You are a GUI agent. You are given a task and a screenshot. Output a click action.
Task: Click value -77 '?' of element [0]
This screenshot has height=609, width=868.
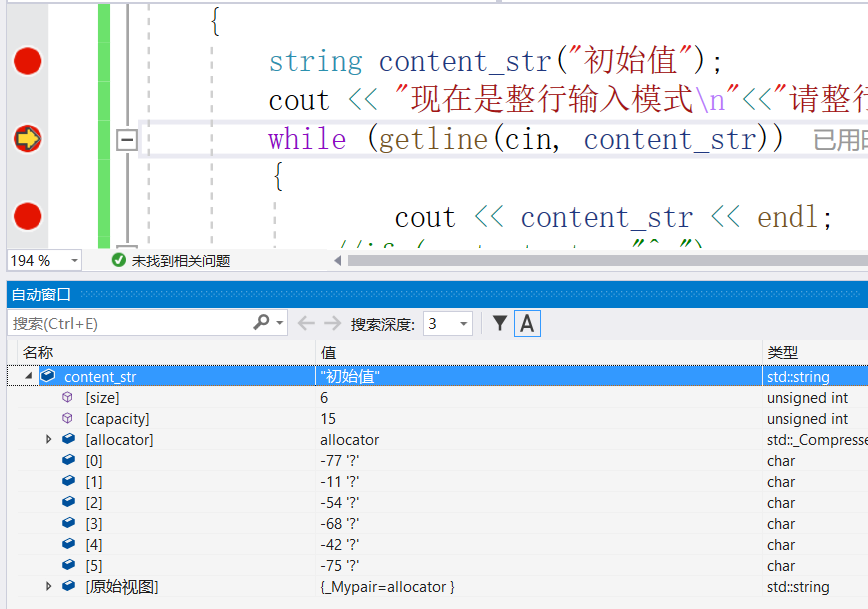339,461
